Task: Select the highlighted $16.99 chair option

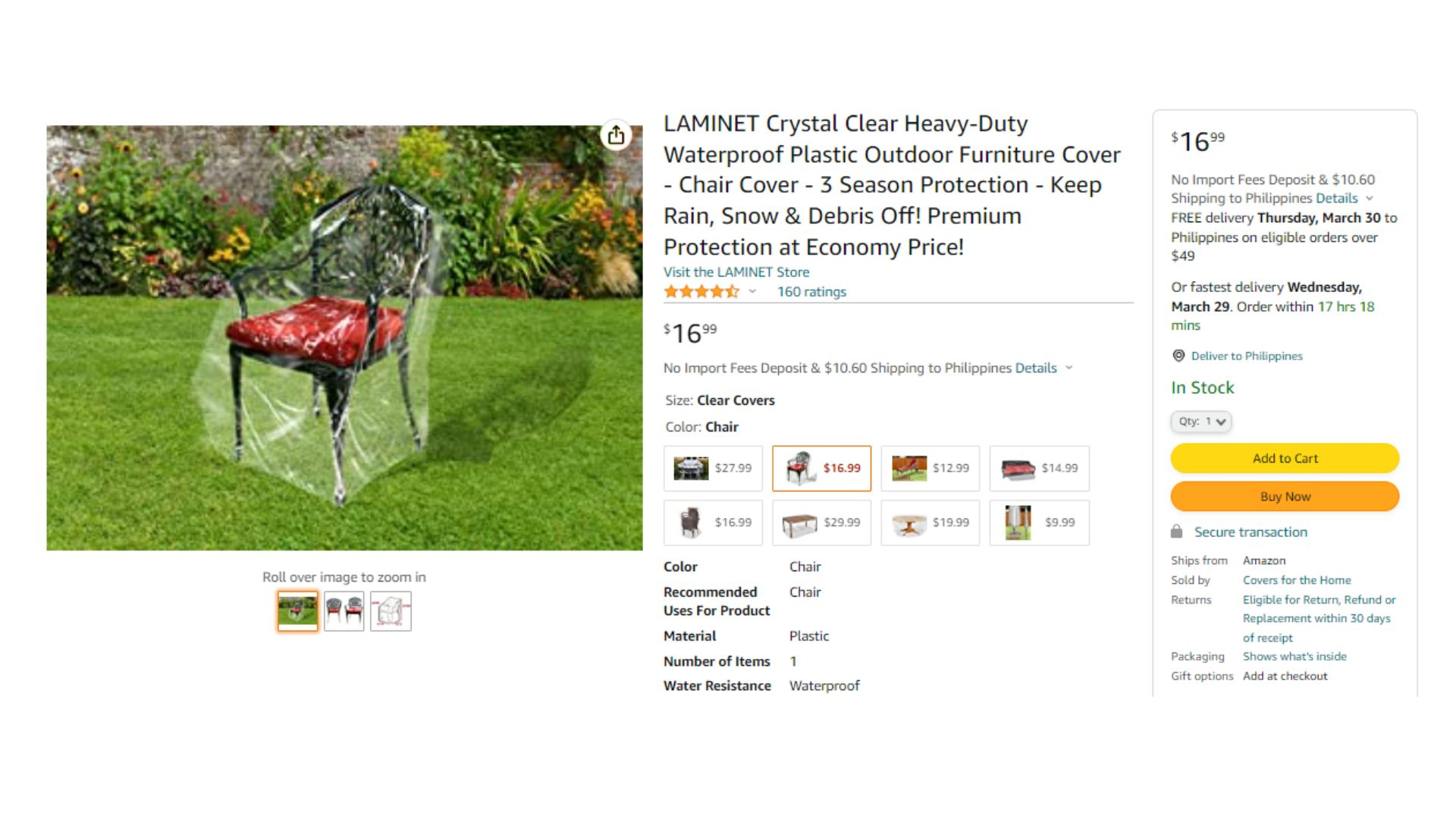Action: pos(821,468)
